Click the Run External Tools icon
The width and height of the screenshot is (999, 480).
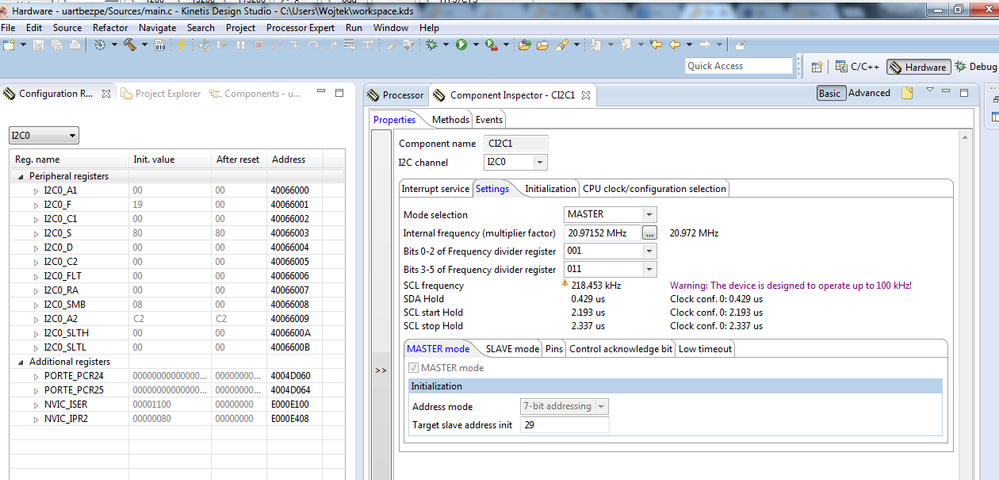pos(492,45)
